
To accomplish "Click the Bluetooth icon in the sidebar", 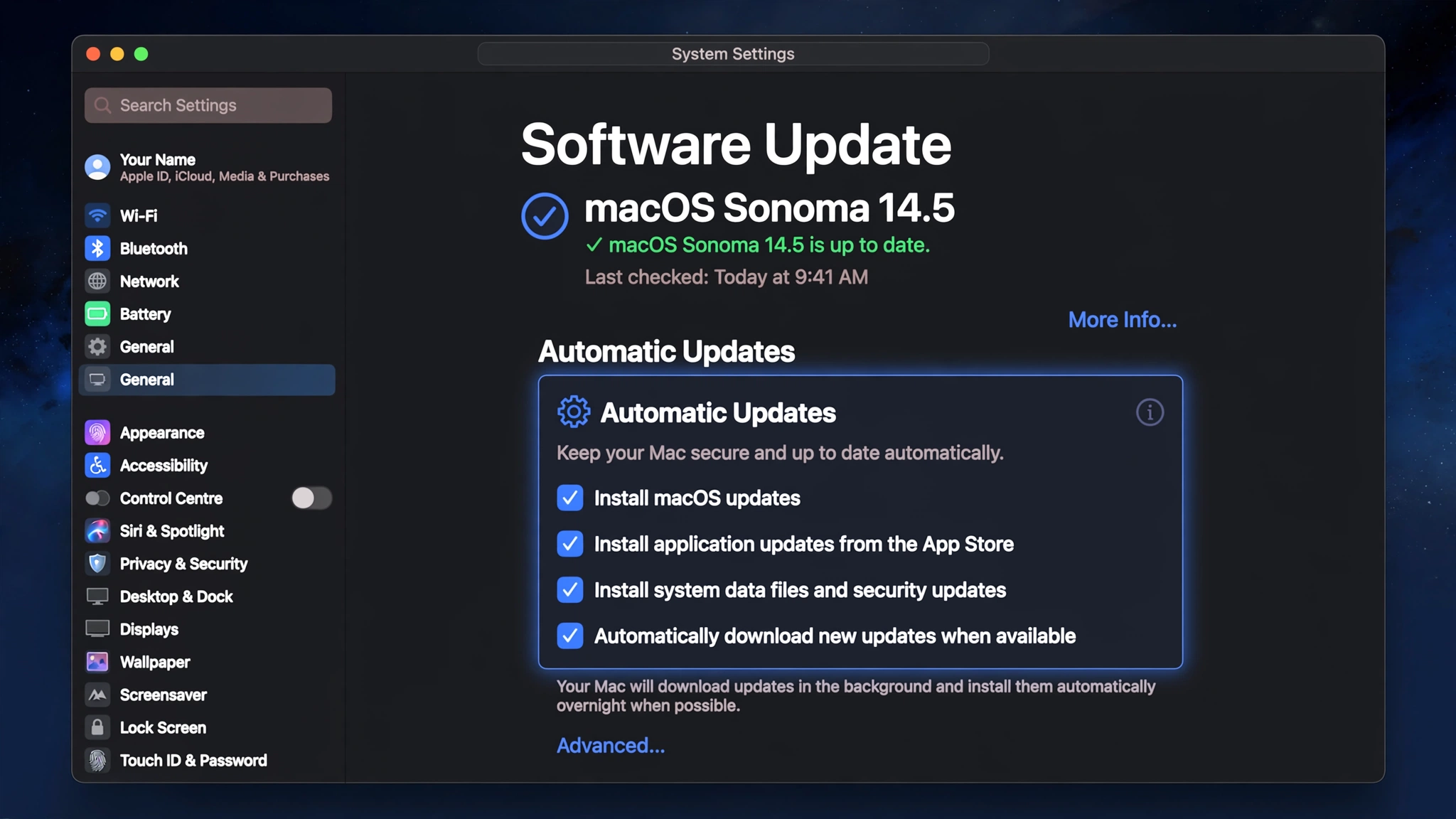I will point(97,248).
